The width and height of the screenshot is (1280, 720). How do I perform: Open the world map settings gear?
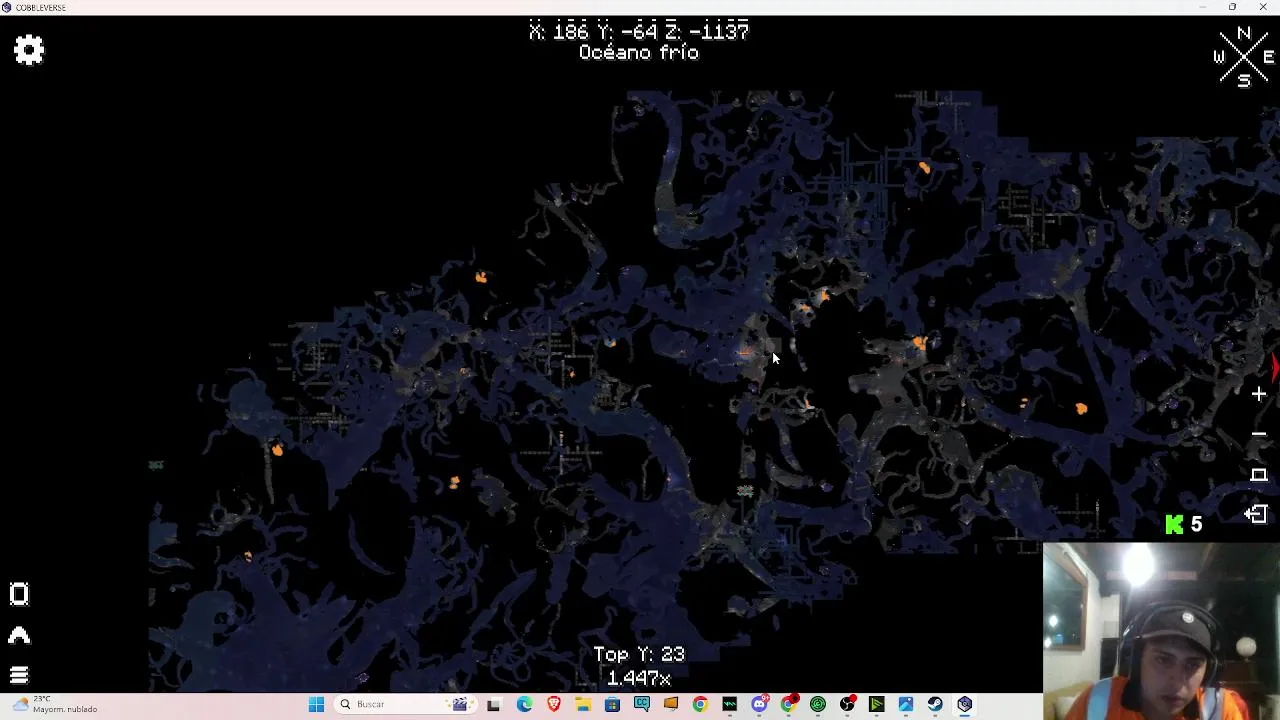click(29, 50)
